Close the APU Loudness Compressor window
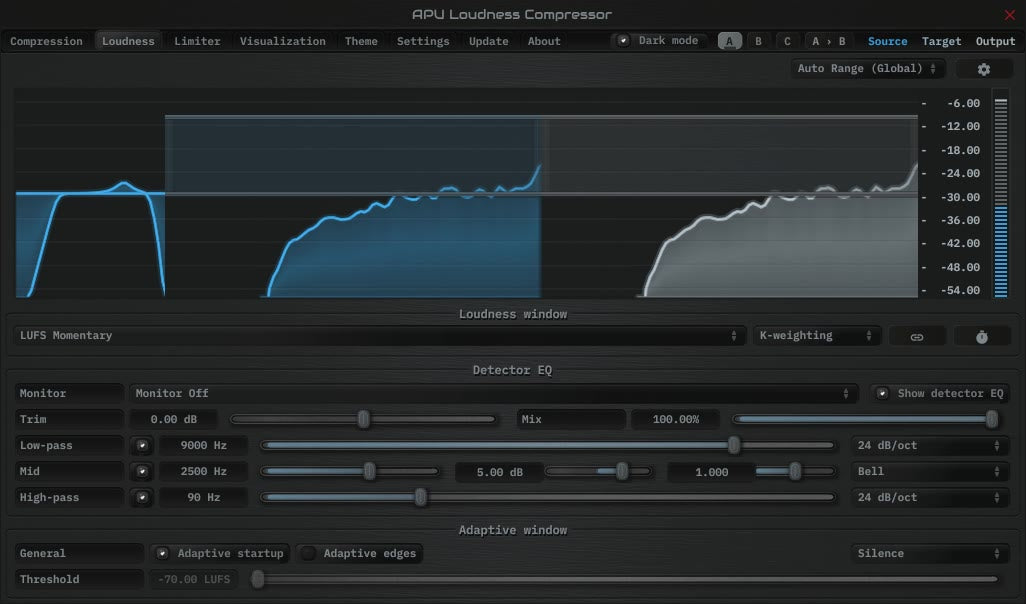1026x604 pixels. [1010, 14]
